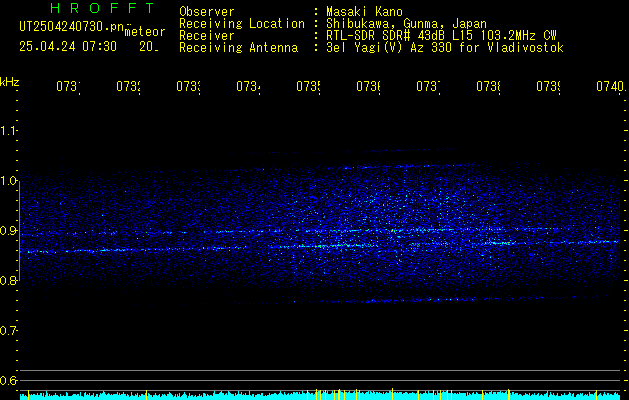Click the 0.7 kHz frequency axis label

click(8, 331)
